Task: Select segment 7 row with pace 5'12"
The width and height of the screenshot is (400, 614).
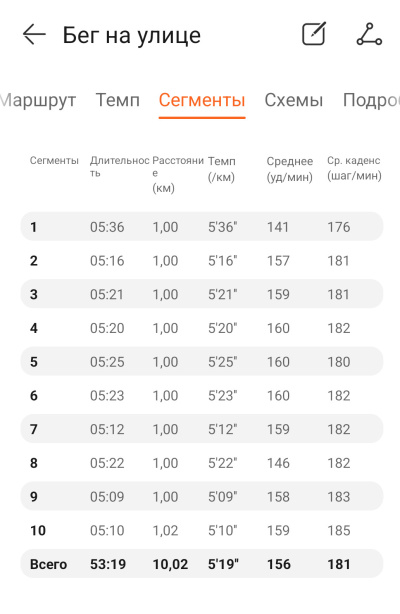Action: (x=202, y=429)
